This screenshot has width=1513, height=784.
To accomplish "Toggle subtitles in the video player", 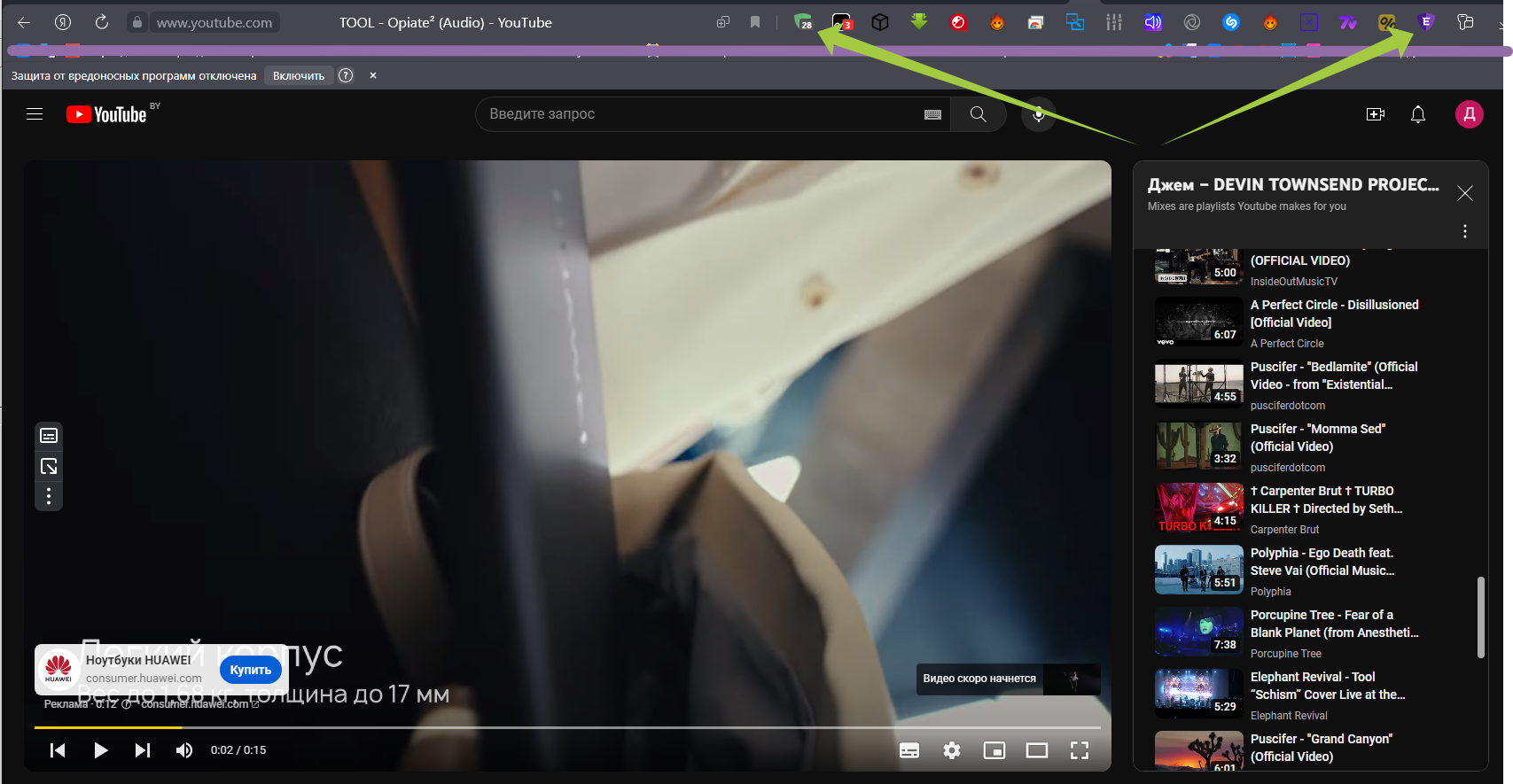I will (909, 750).
